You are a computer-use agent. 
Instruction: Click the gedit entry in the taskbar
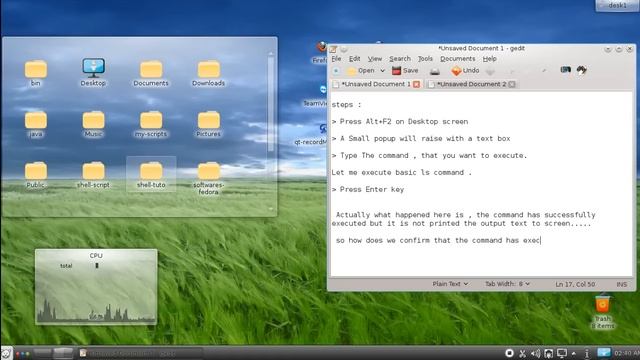click(140, 353)
